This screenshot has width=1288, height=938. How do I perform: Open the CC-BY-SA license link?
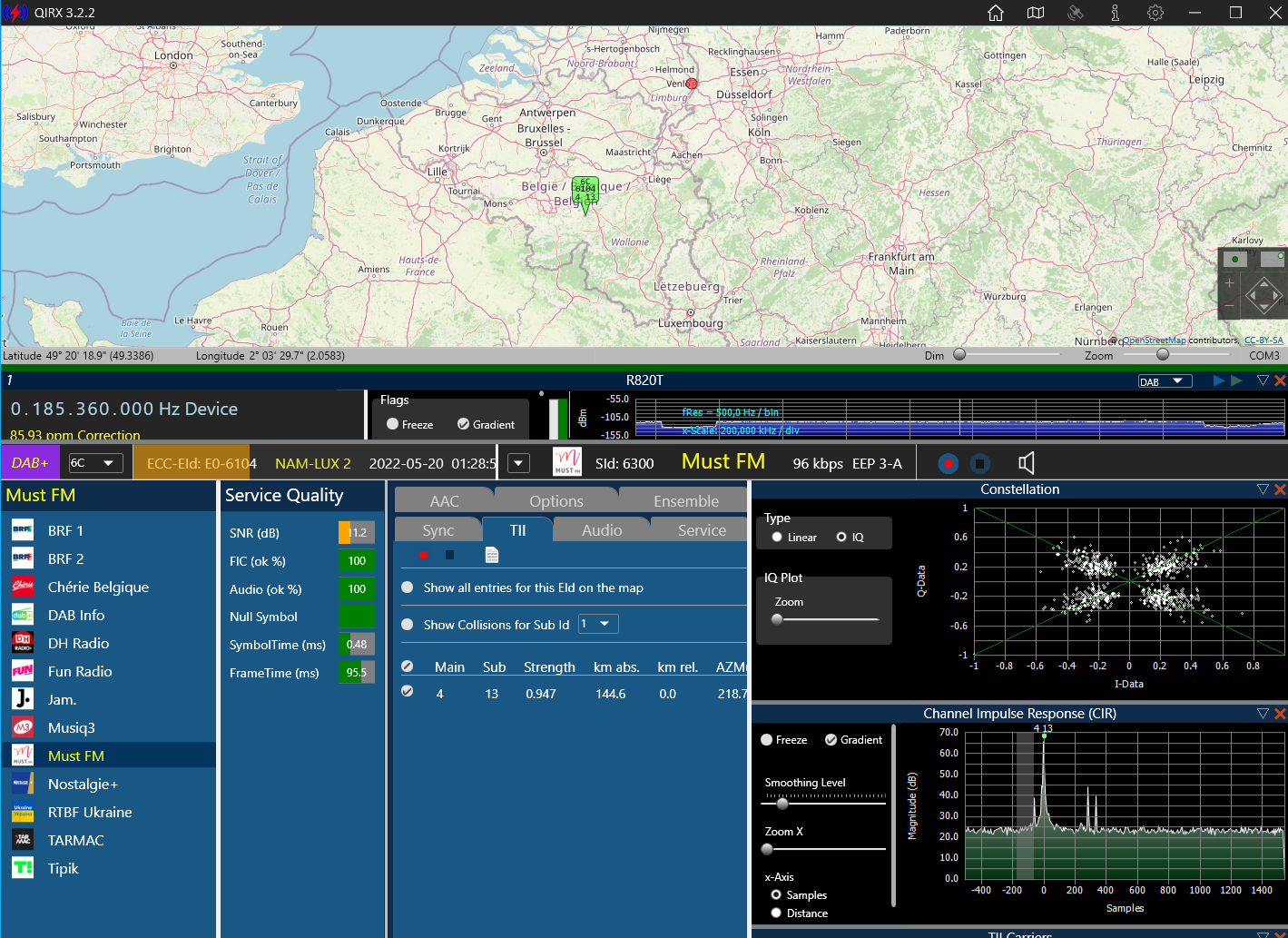point(1263,341)
